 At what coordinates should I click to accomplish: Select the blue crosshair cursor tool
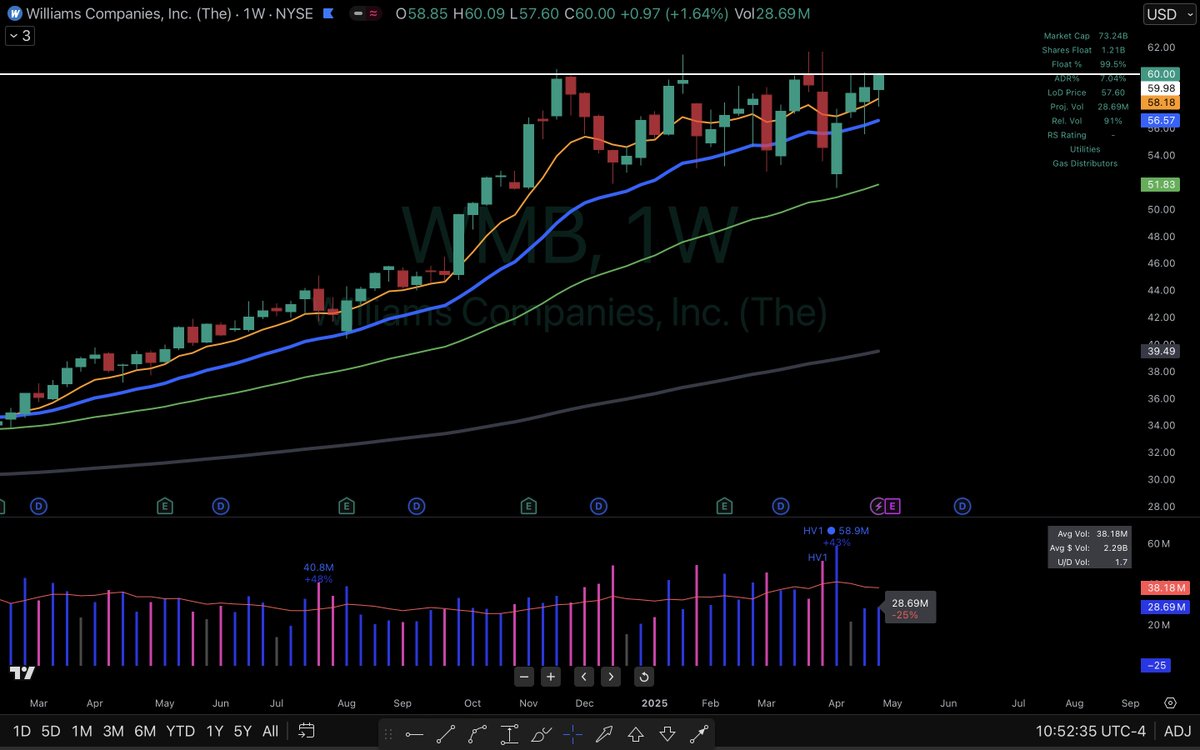pos(573,733)
